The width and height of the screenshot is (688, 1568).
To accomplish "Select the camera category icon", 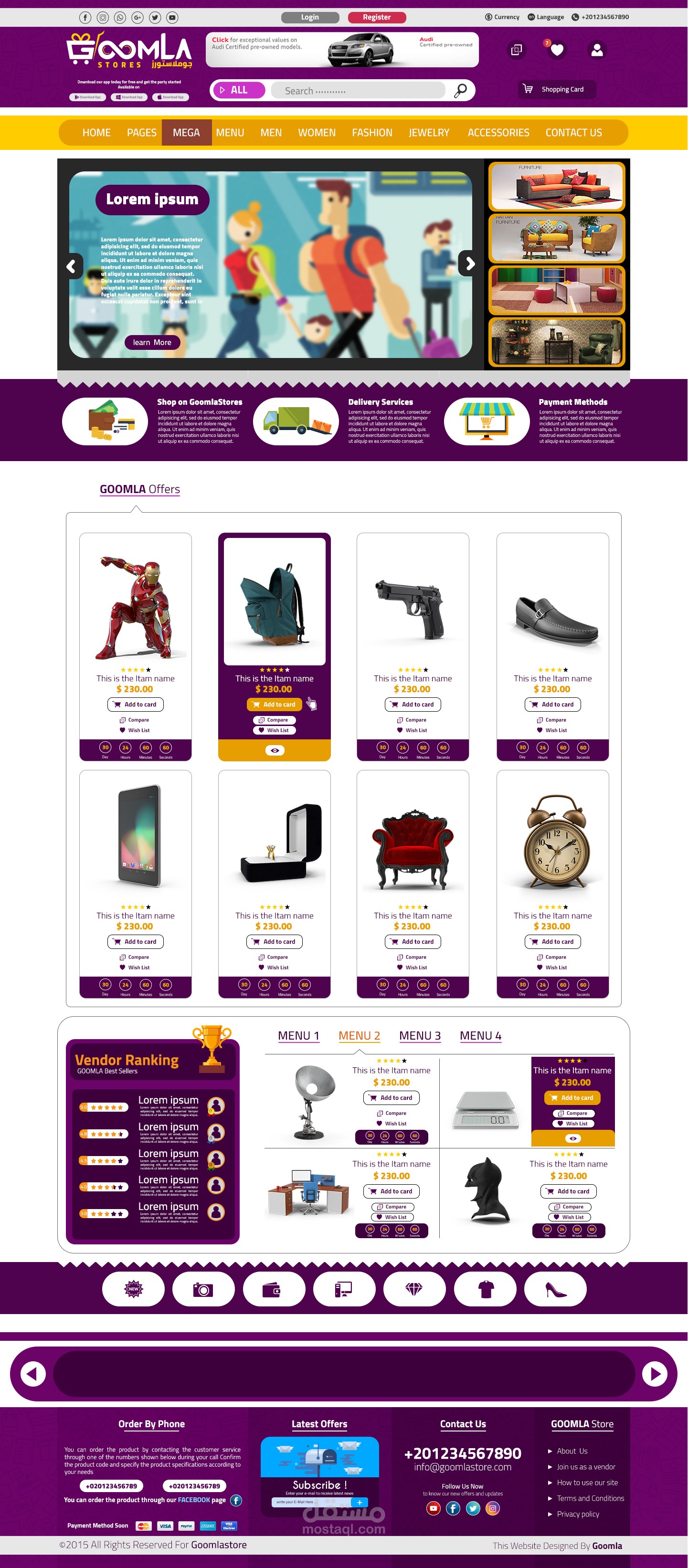I will point(203,1289).
